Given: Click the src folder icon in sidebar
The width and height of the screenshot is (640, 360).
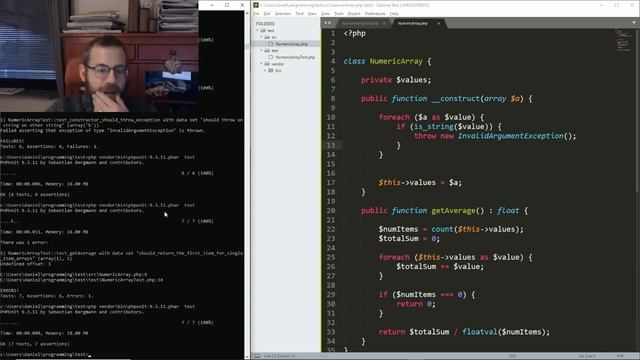Looking at the screenshot, I should pos(267,37).
